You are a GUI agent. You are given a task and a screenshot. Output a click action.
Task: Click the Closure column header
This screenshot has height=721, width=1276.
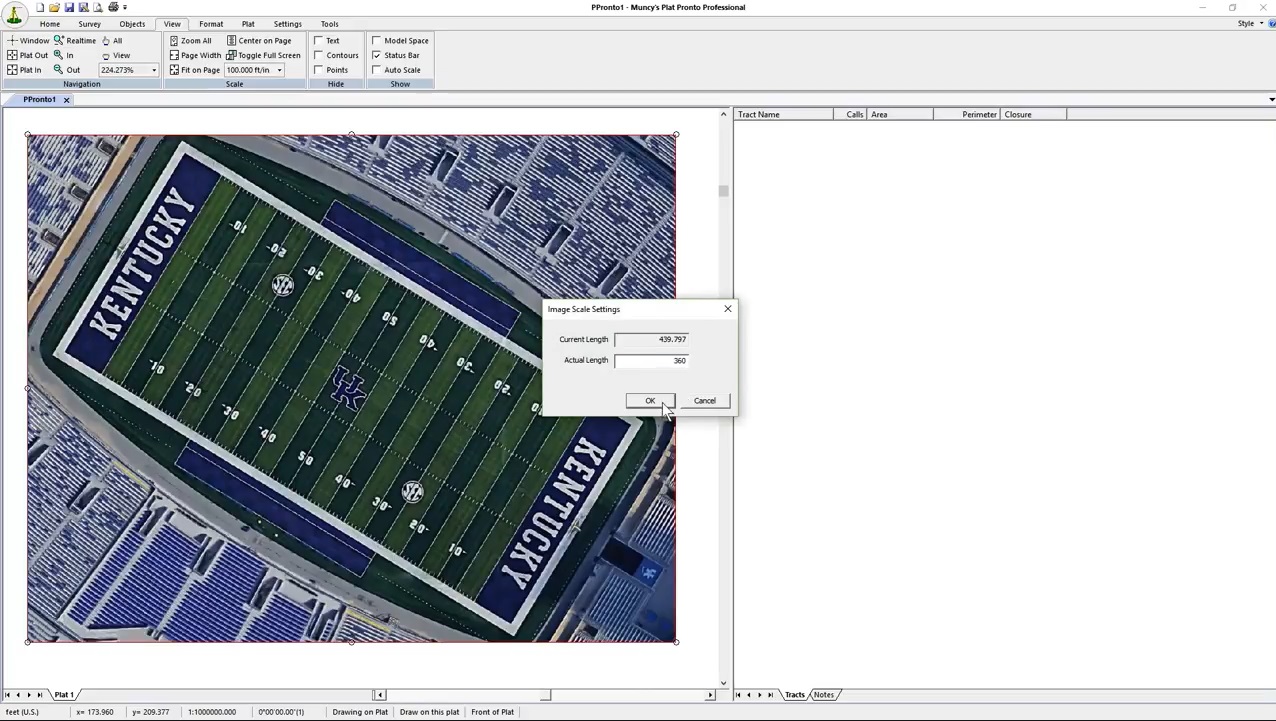(x=1034, y=115)
